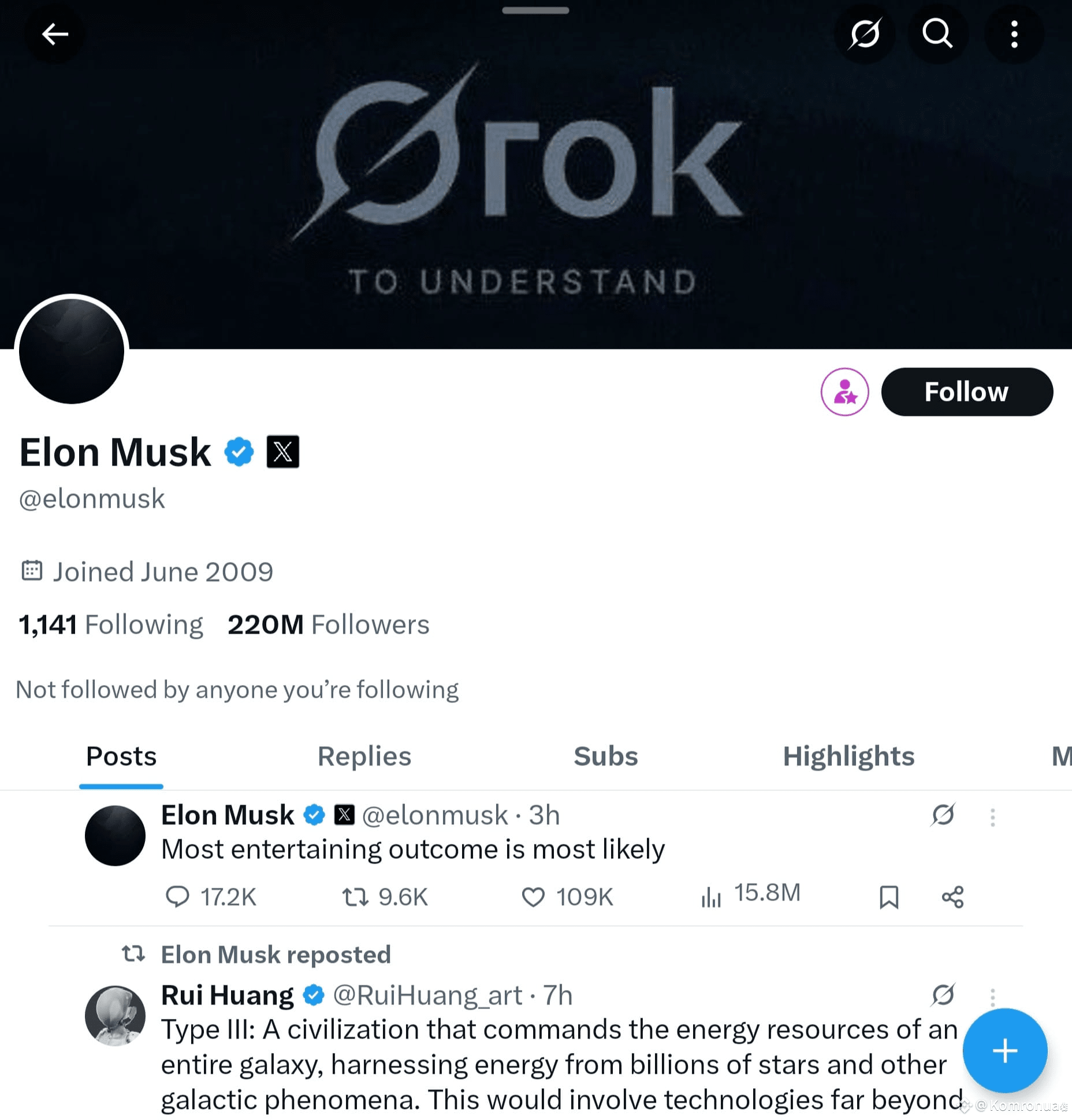Tap the back arrow icon
Image resolution: width=1072 pixels, height=1120 pixels.
[x=55, y=34]
